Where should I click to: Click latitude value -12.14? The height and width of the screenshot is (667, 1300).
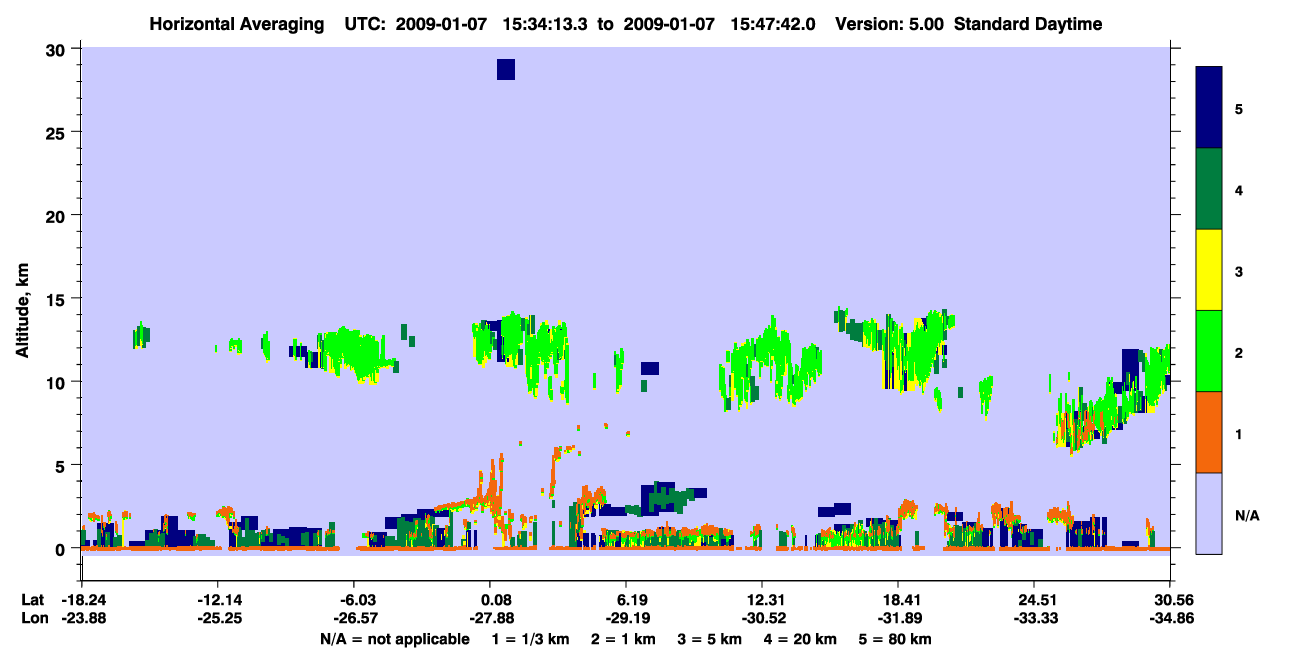tap(218, 600)
